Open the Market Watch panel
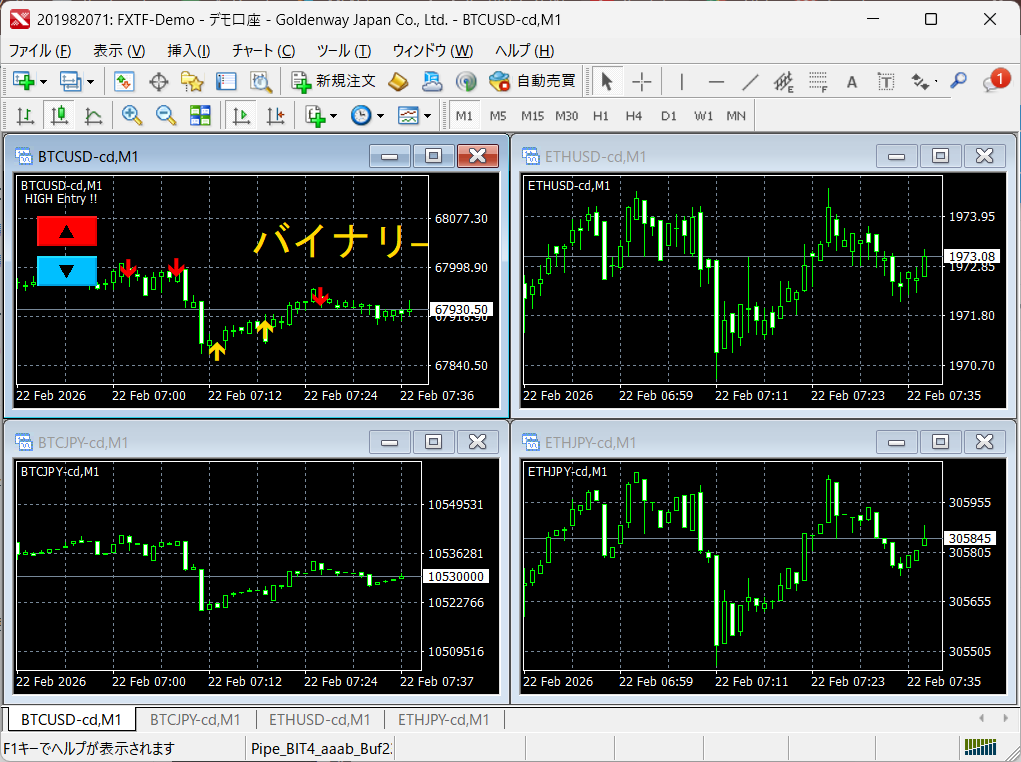This screenshot has height=762, width=1021. click(x=124, y=81)
